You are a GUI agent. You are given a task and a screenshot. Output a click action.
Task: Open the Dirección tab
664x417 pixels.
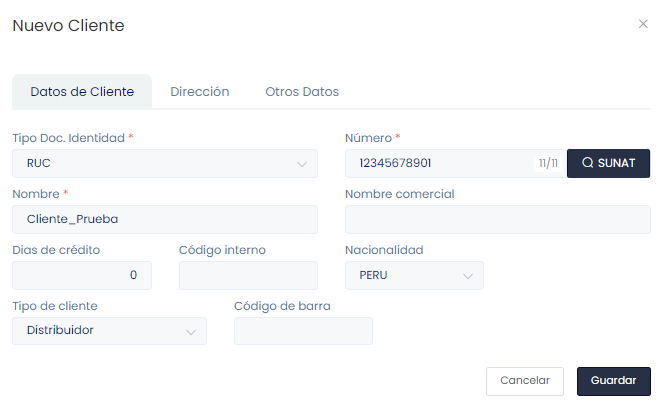(200, 91)
